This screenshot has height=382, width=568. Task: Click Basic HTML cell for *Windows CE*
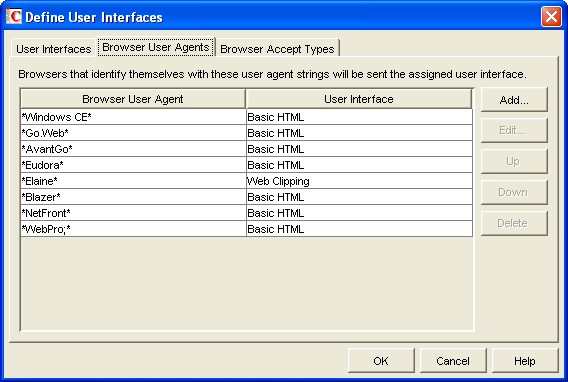point(359,117)
